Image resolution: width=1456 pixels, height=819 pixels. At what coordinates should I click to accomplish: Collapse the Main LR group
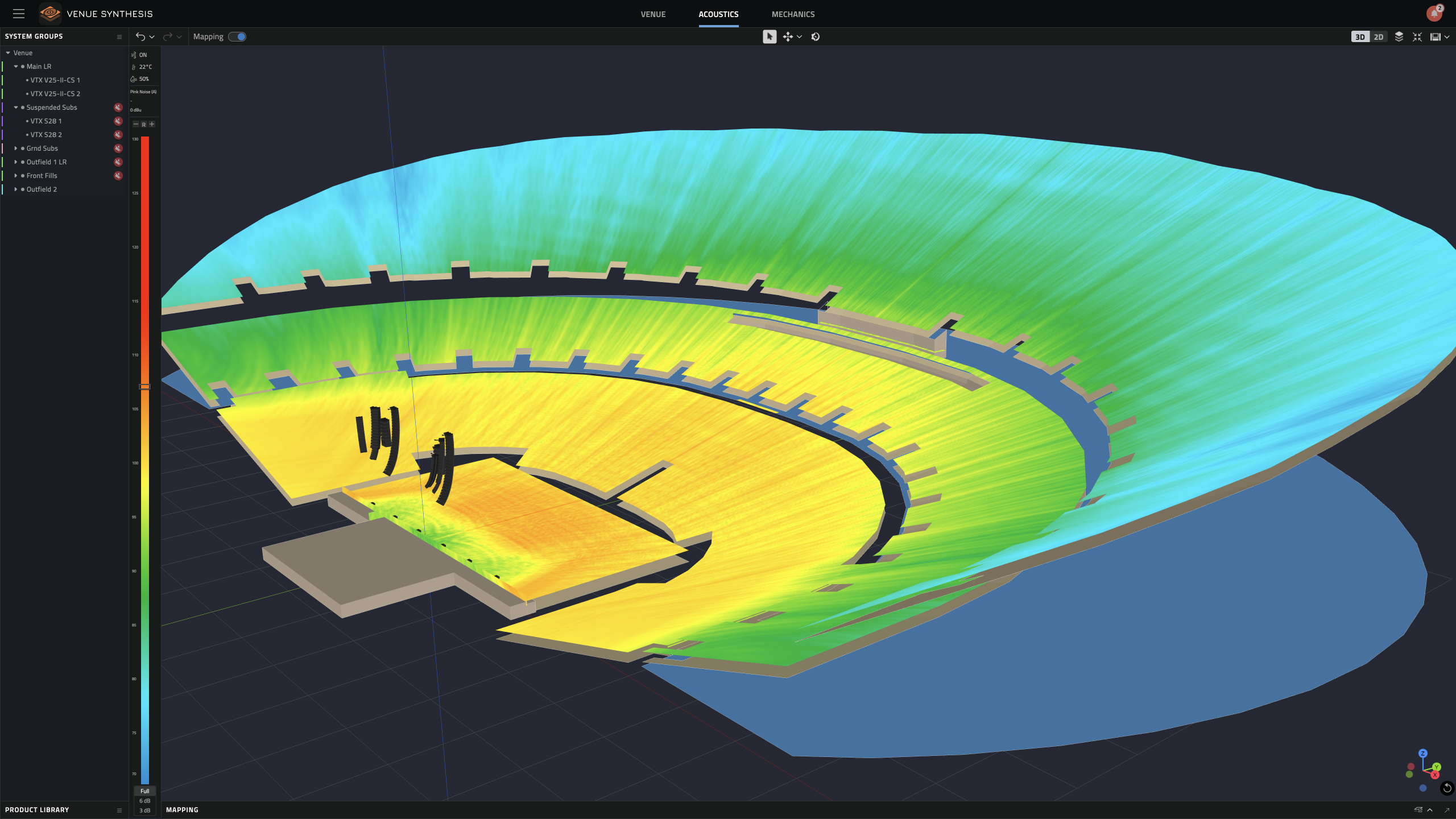coord(16,67)
